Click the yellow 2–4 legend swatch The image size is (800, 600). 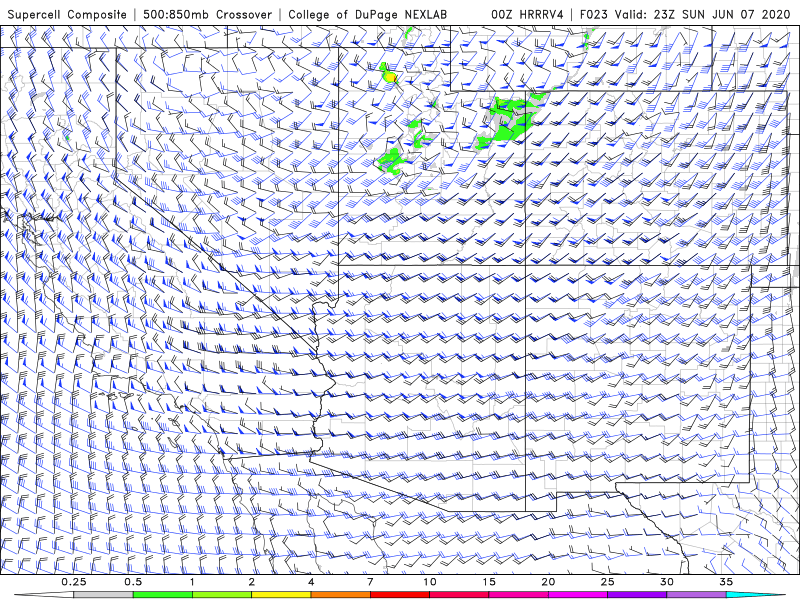coord(281,595)
